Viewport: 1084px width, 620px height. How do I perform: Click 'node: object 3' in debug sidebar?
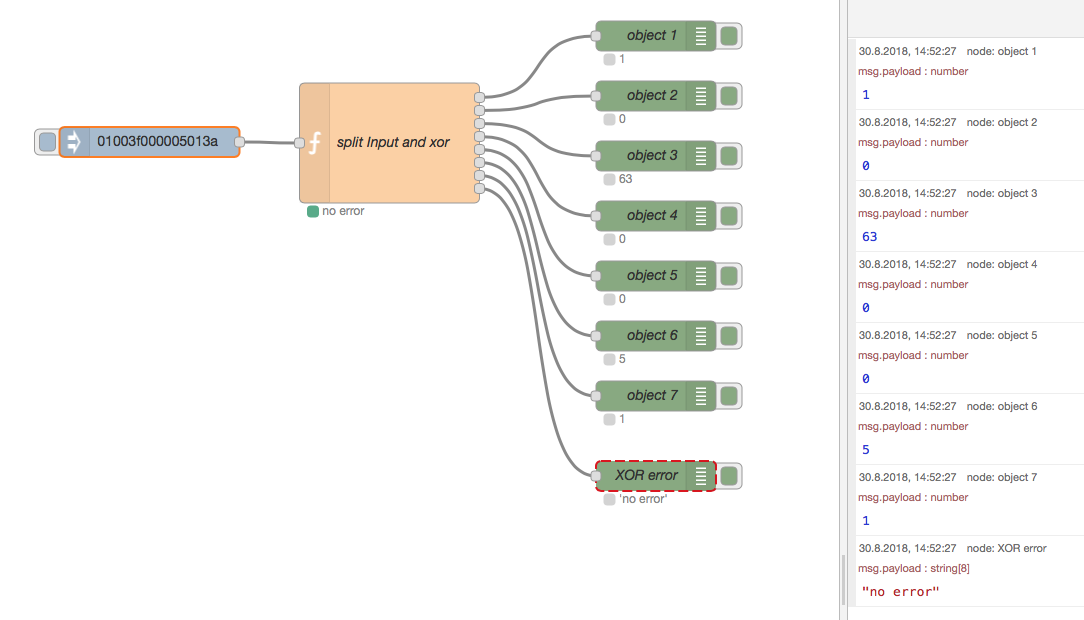[1002, 194]
